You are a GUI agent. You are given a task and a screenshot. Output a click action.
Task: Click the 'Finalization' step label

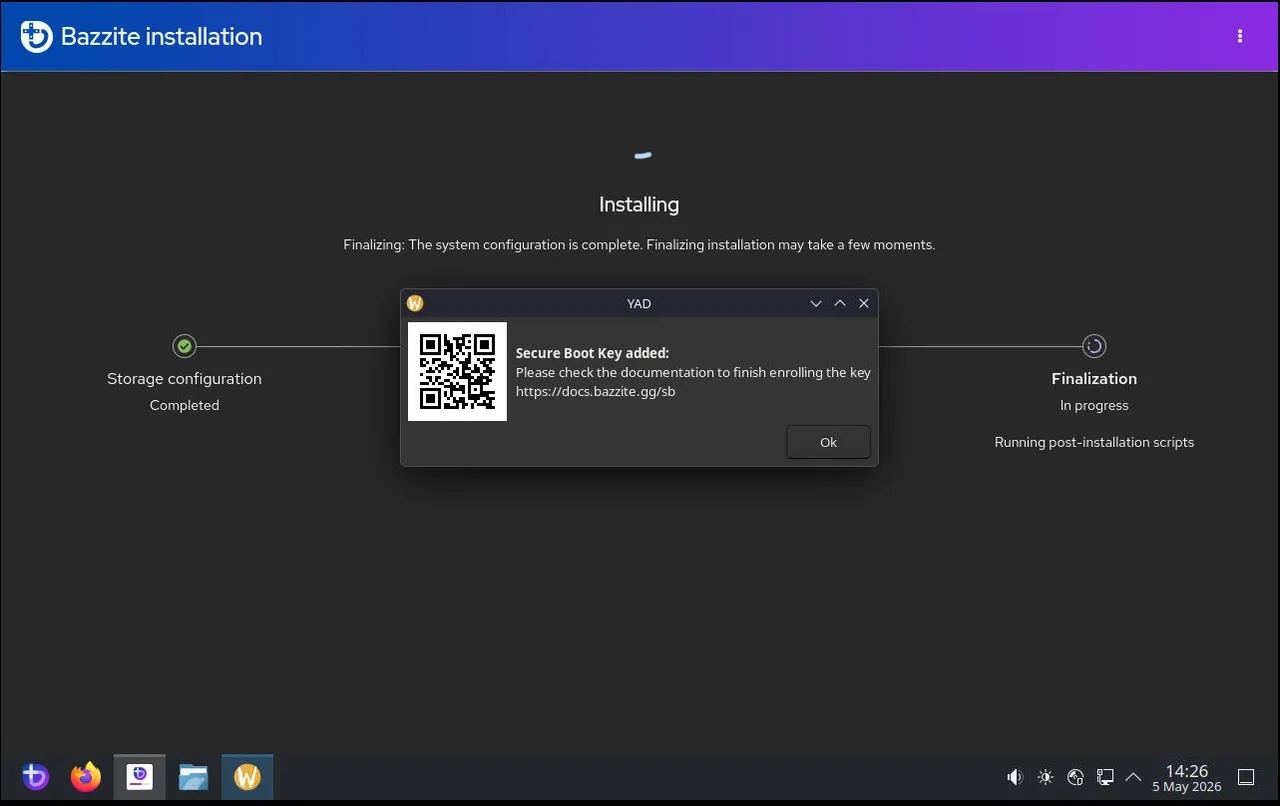[1094, 379]
